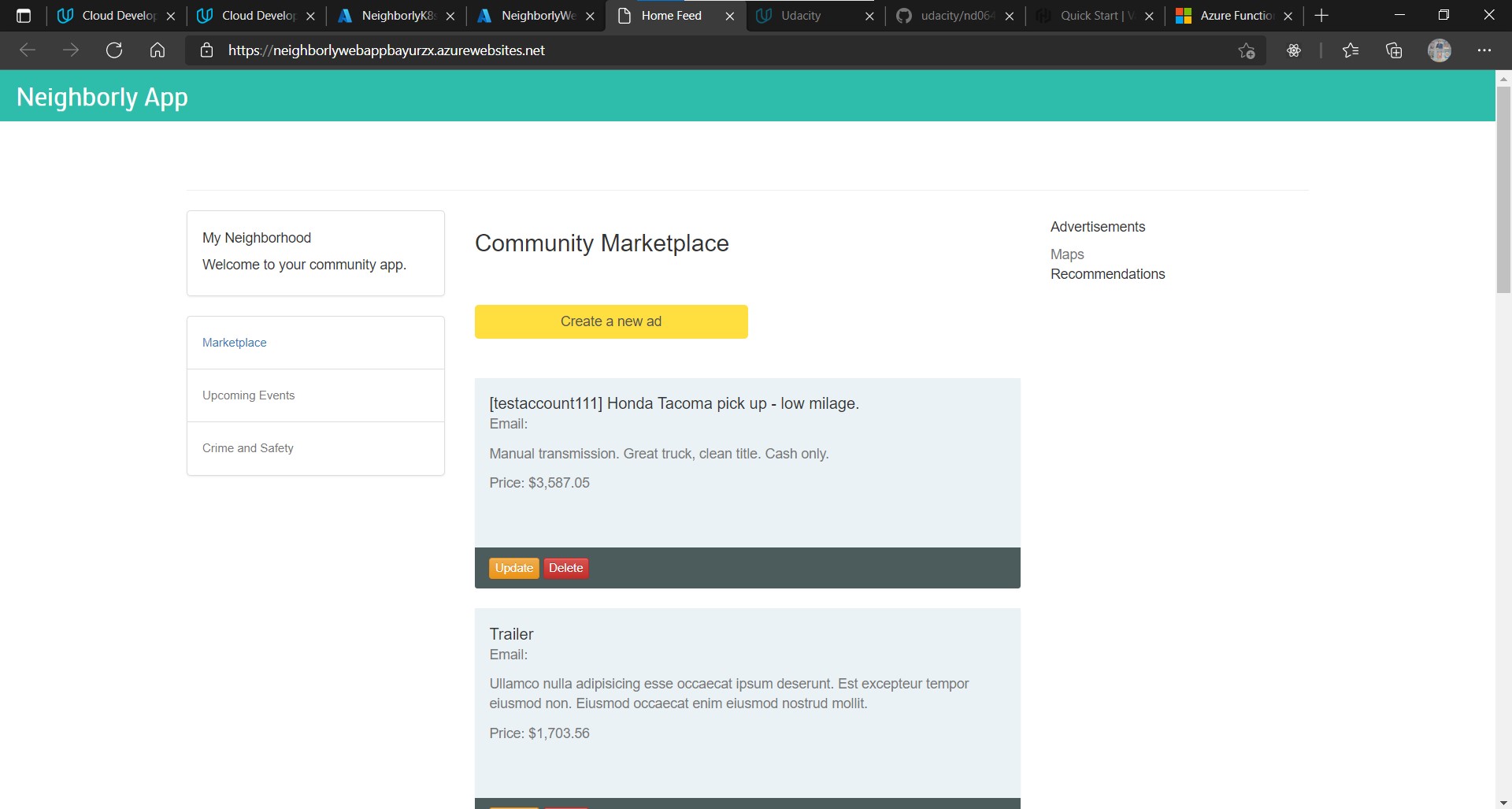1512x809 pixels.
Task: Click the Welcome to your community app text
Action: pyautogui.click(x=304, y=265)
